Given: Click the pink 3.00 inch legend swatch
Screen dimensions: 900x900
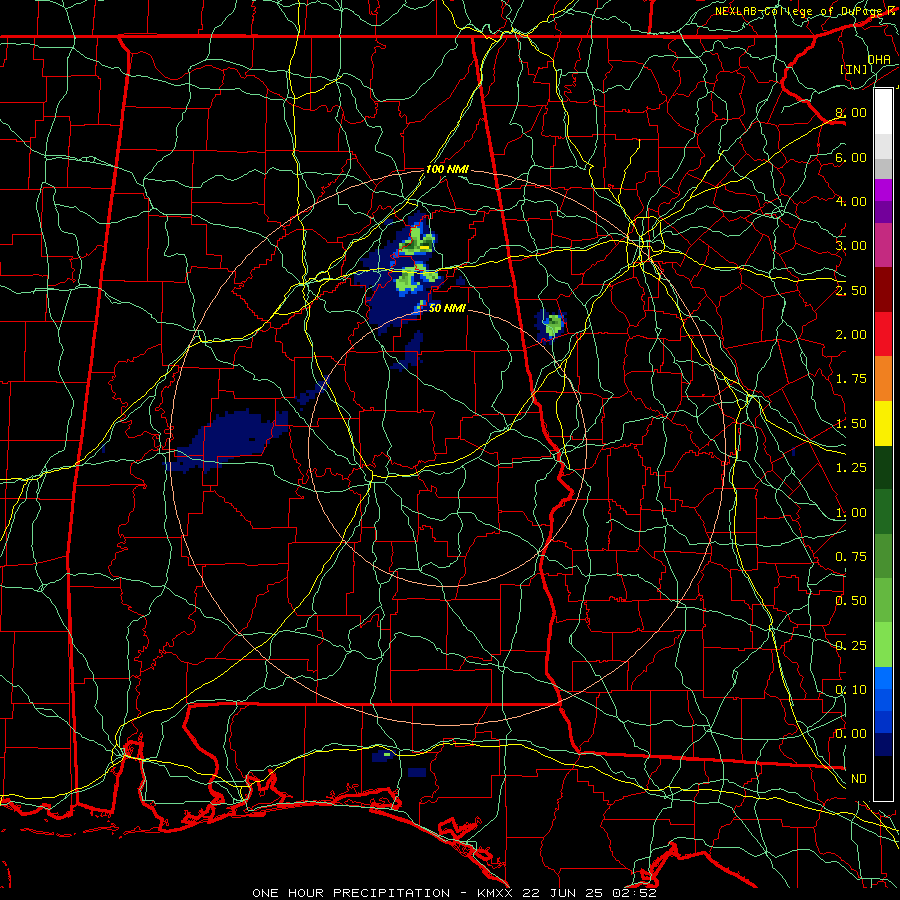Looking at the screenshot, I should pos(883,245).
